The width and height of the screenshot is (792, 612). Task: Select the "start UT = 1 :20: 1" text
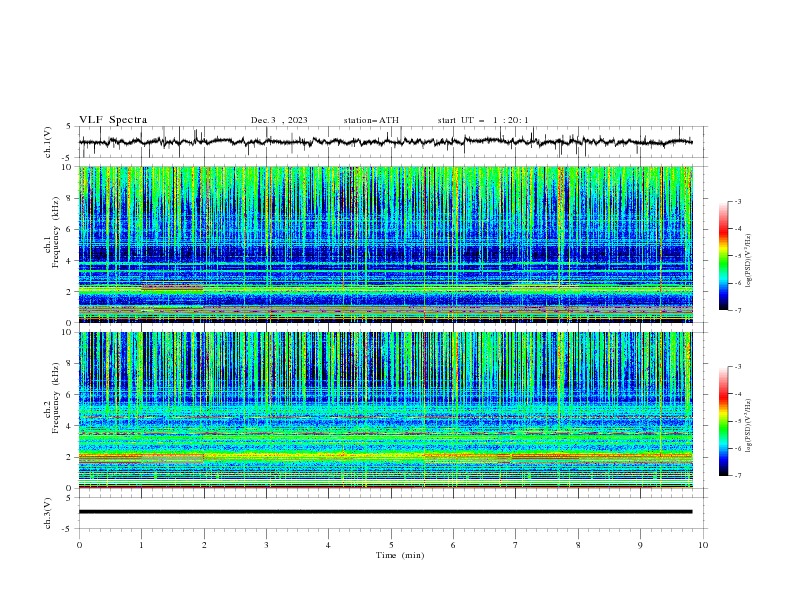tap(483, 120)
